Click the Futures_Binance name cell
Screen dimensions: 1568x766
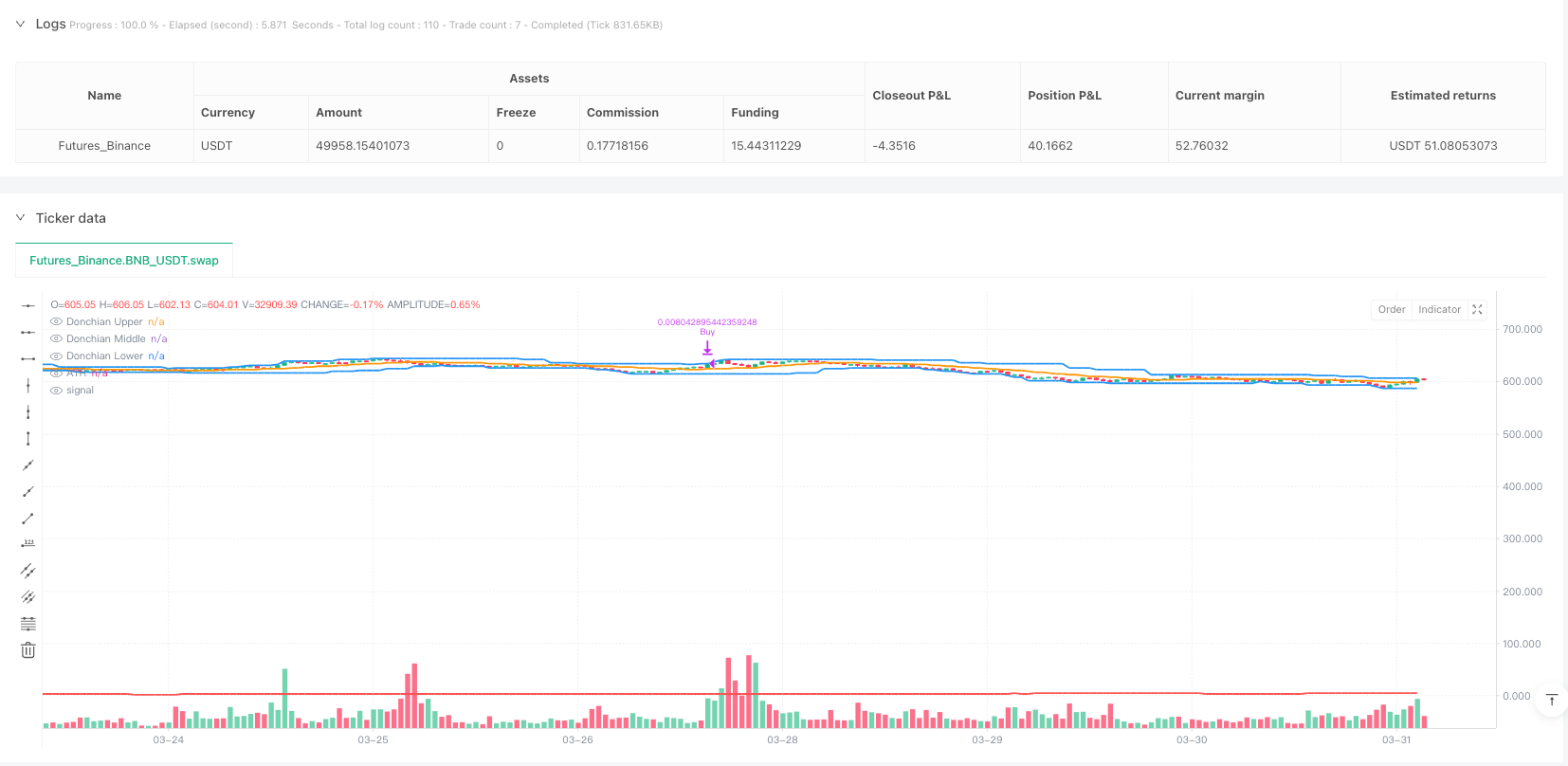coord(104,146)
